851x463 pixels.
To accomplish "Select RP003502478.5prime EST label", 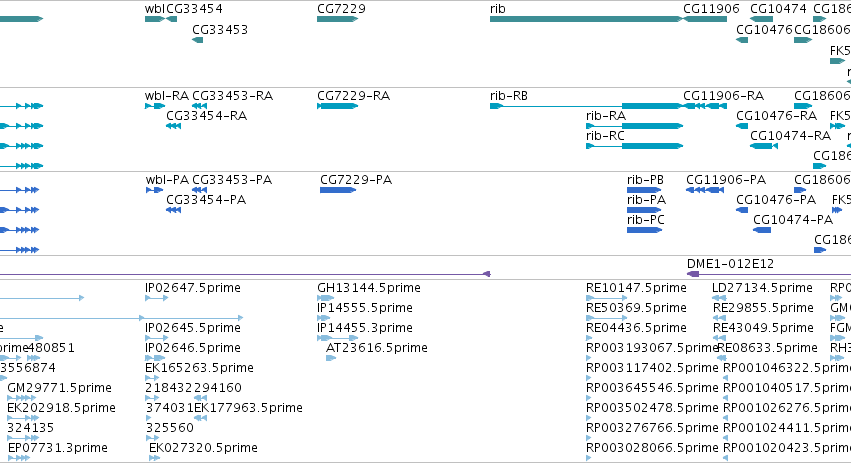I will point(652,409).
